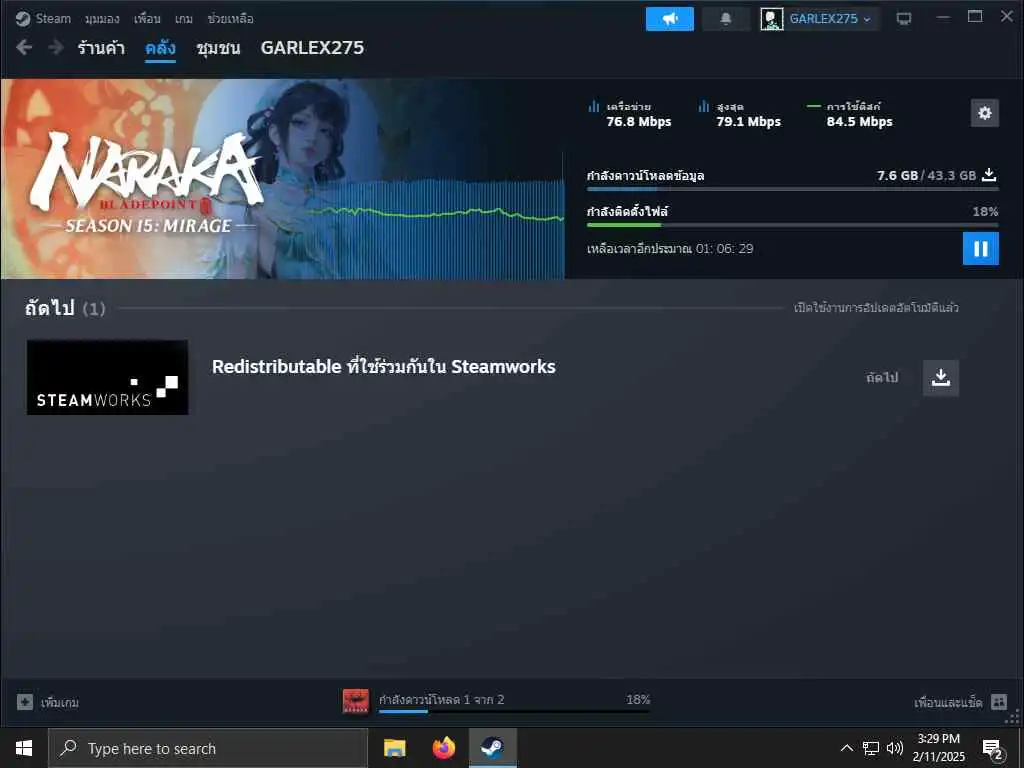Go forward with the right arrow

pos(56,47)
